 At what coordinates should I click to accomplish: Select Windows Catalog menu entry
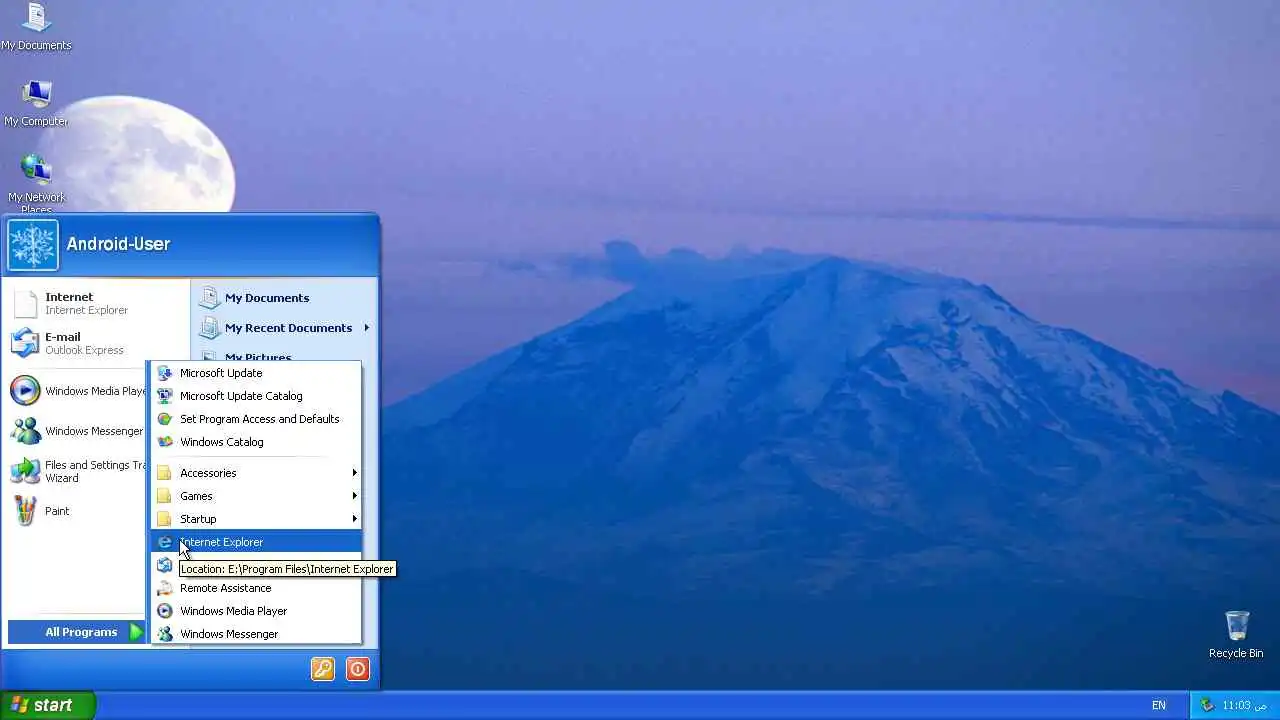[x=256, y=442]
